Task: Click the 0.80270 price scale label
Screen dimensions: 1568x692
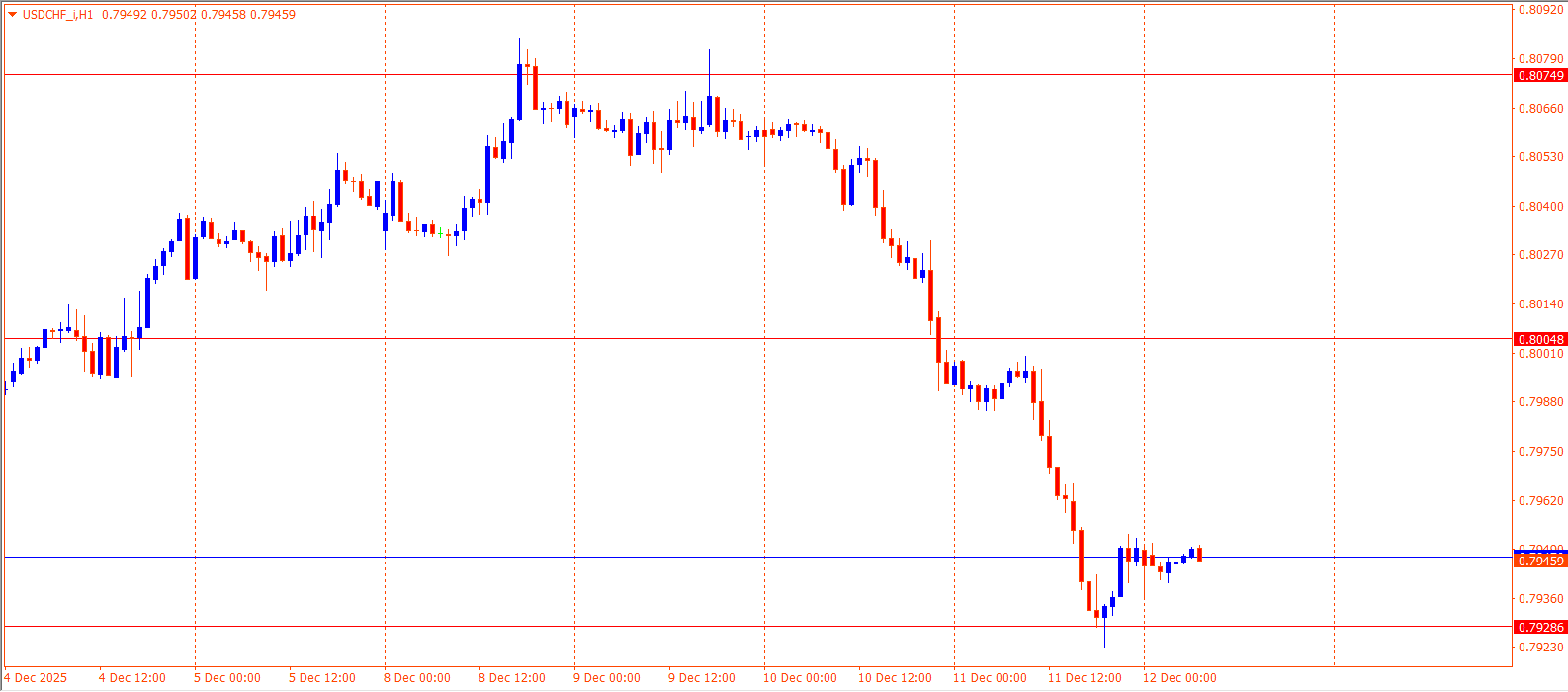Action: [x=1541, y=255]
